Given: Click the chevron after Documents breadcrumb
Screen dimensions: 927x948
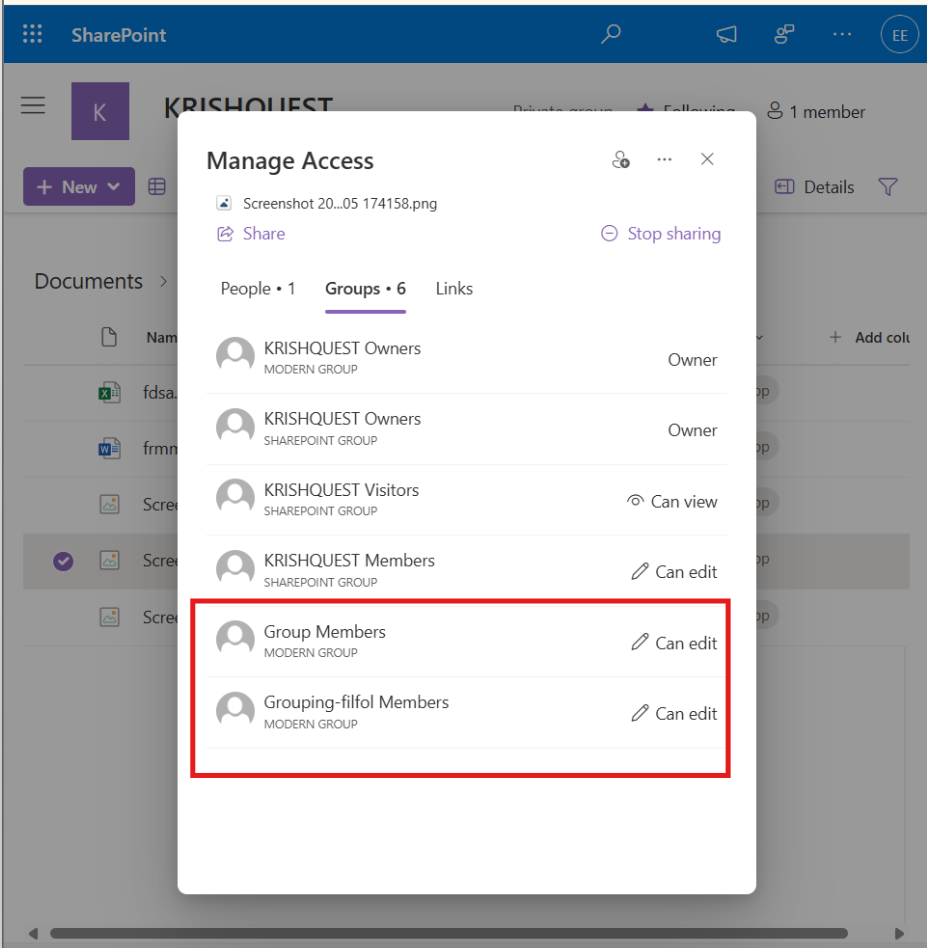Looking at the screenshot, I should click(163, 282).
